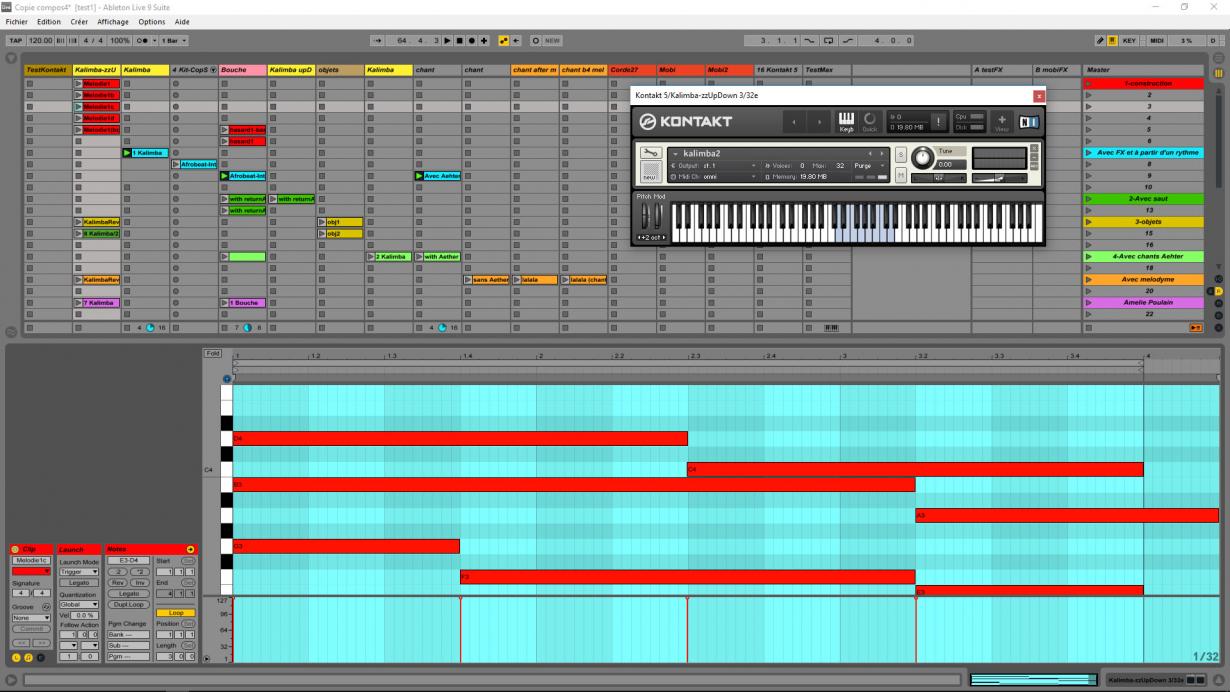Click the Rev button in Notes box
Viewport: 1230px width, 692px height.
(118, 582)
